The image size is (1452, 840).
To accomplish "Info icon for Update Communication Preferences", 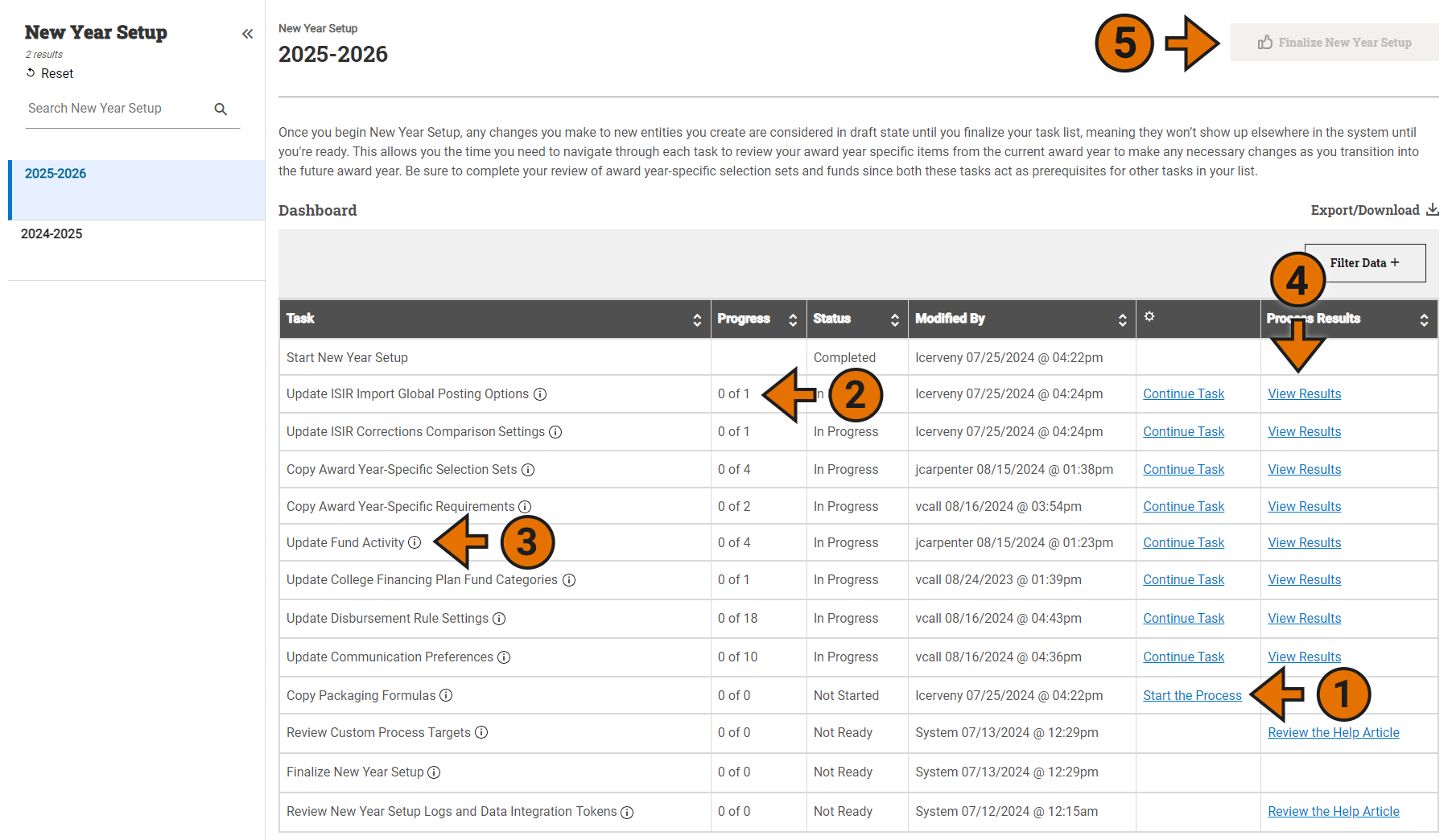I will point(504,657).
